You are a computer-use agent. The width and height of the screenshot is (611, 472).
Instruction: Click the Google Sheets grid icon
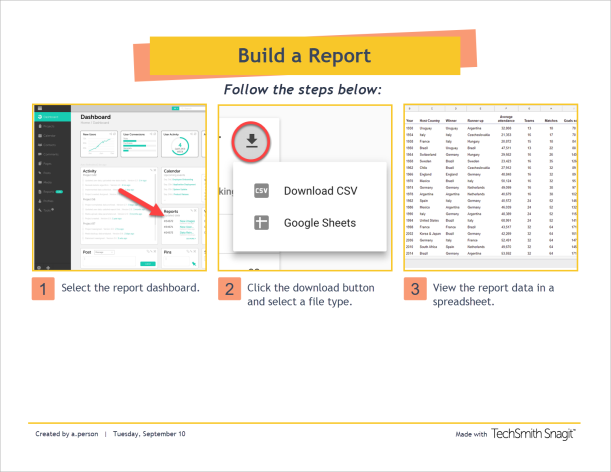click(x=261, y=223)
